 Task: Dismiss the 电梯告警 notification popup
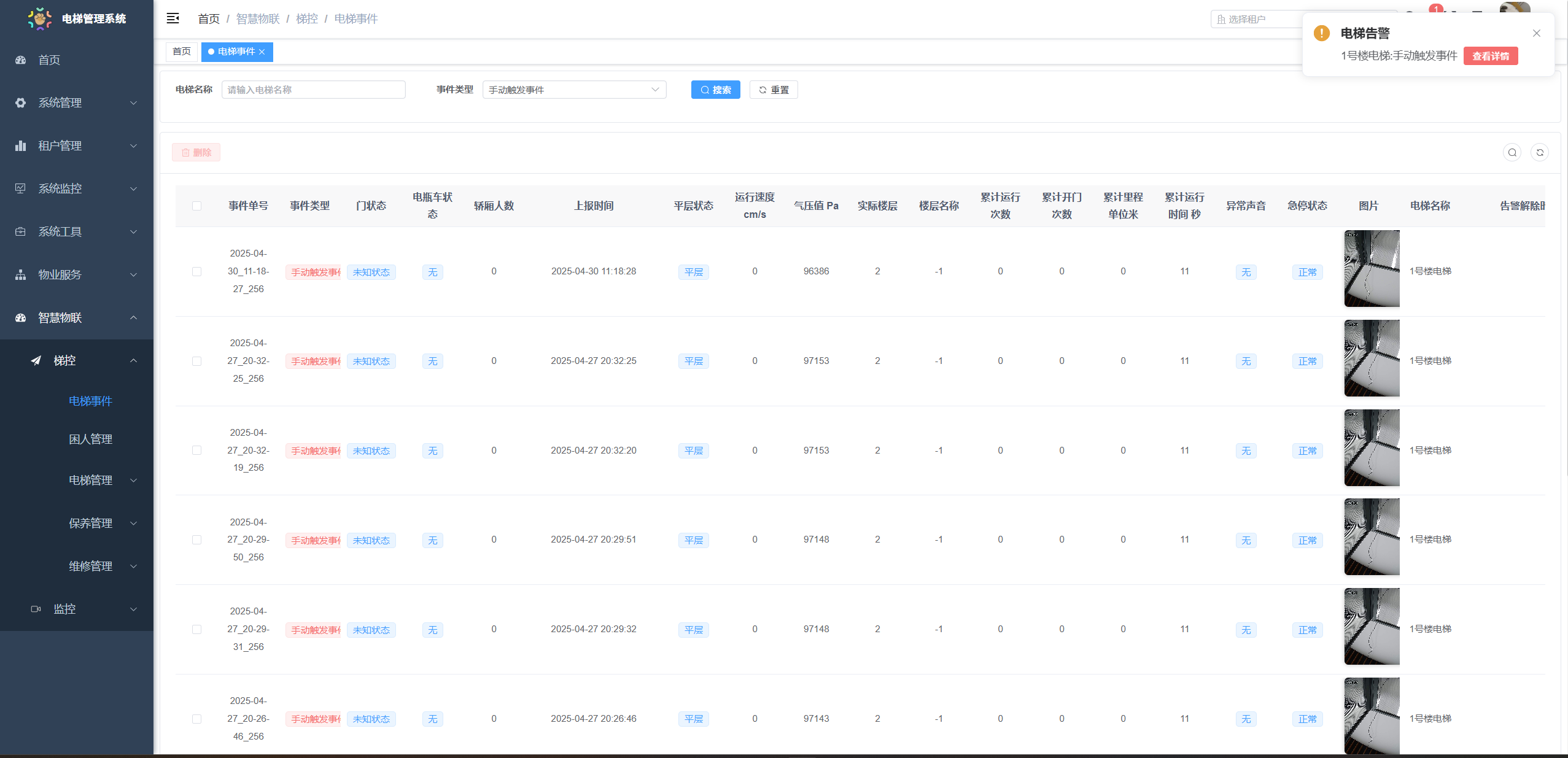point(1536,33)
